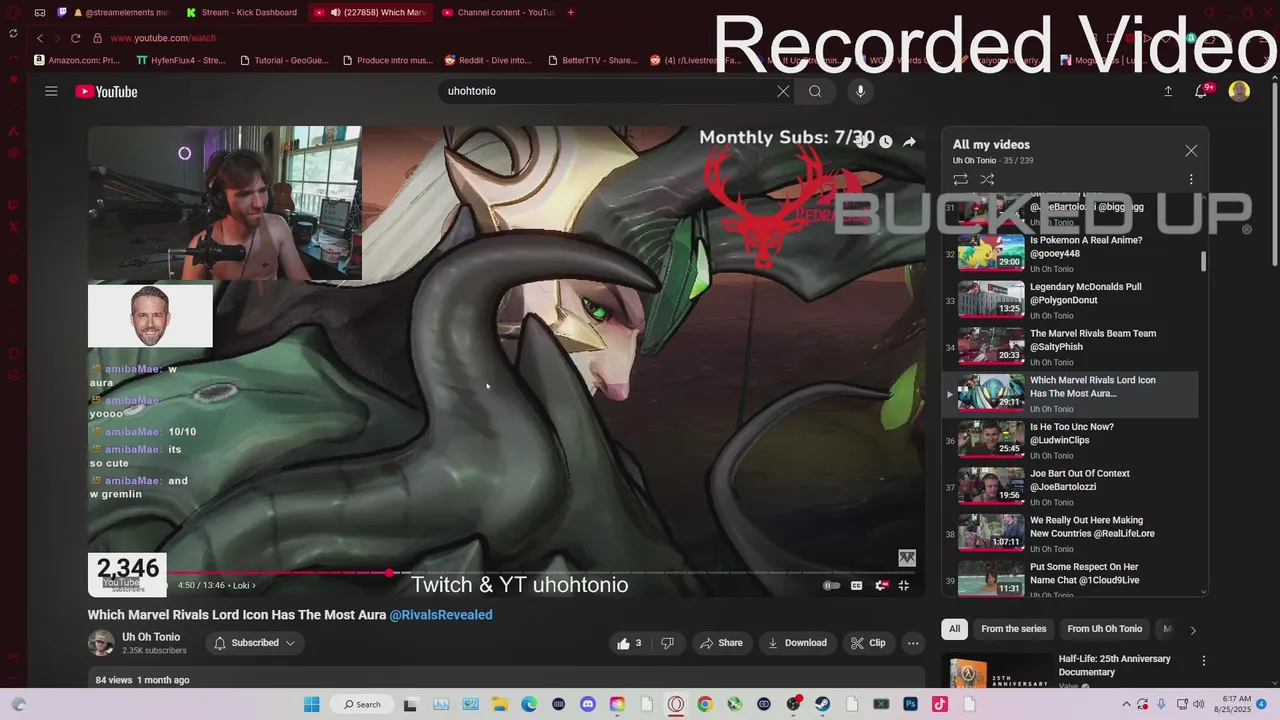The height and width of the screenshot is (720, 1280).
Task: Play We Really Out Here Making New Countries
Action: (1070, 534)
